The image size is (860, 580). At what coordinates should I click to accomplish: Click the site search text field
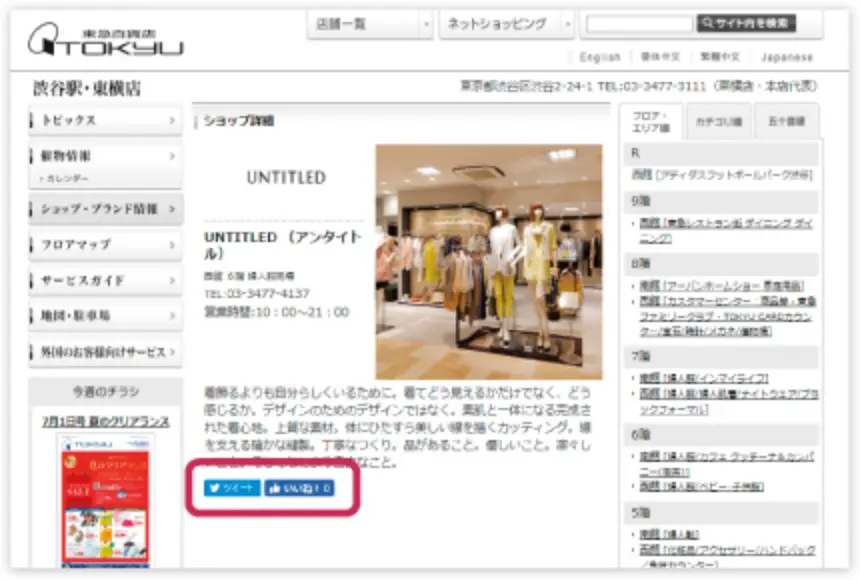point(639,23)
